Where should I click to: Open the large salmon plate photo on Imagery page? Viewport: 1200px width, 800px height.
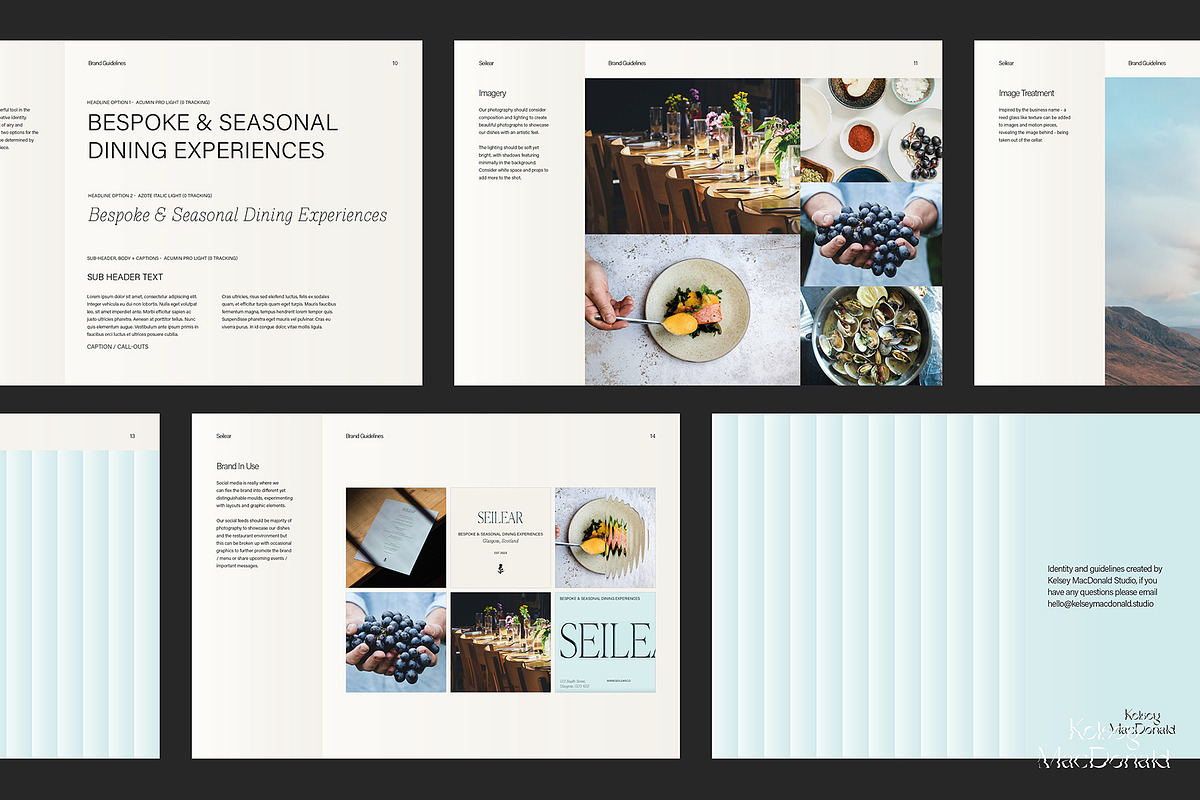692,310
